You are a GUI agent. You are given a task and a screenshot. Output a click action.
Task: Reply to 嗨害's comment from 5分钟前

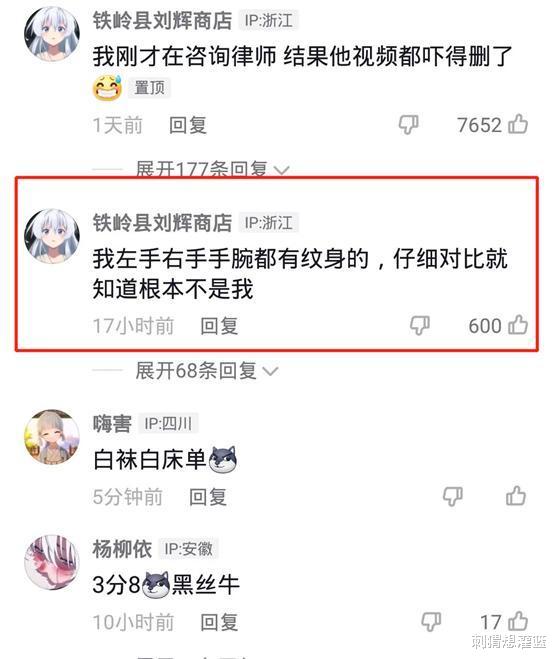pos(208,497)
